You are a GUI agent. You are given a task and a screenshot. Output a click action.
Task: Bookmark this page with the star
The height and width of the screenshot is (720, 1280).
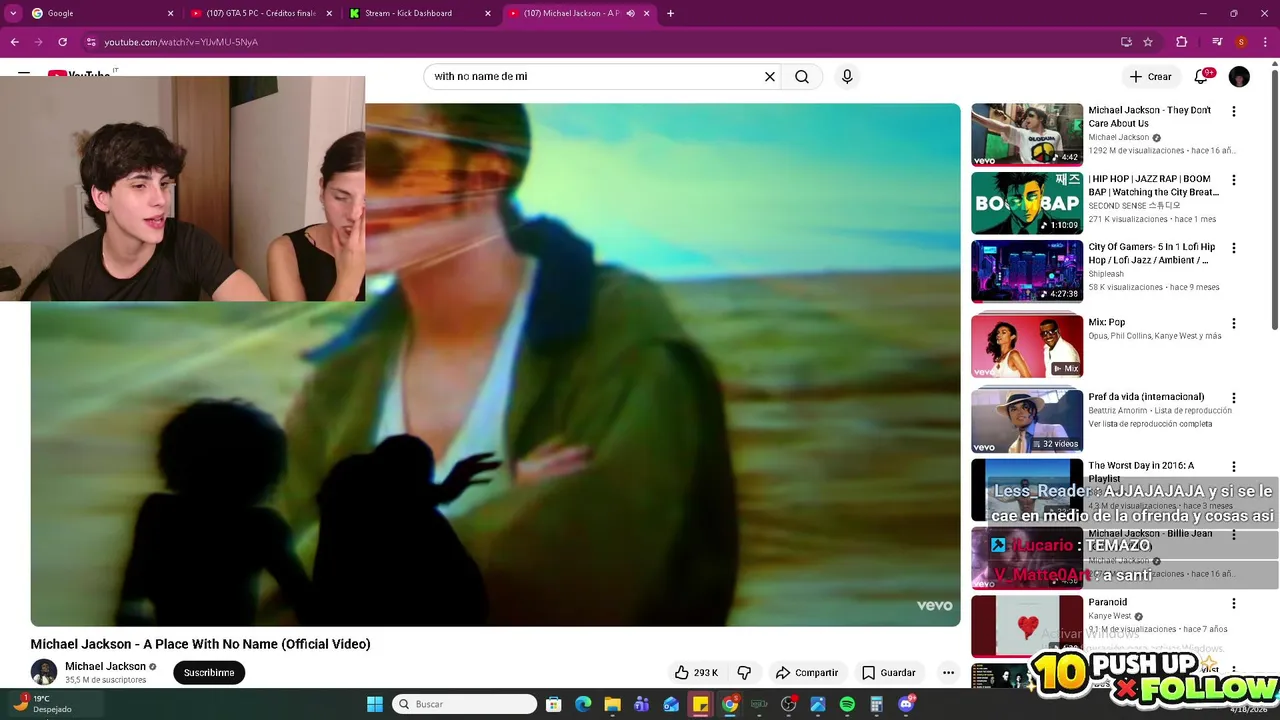(1148, 42)
